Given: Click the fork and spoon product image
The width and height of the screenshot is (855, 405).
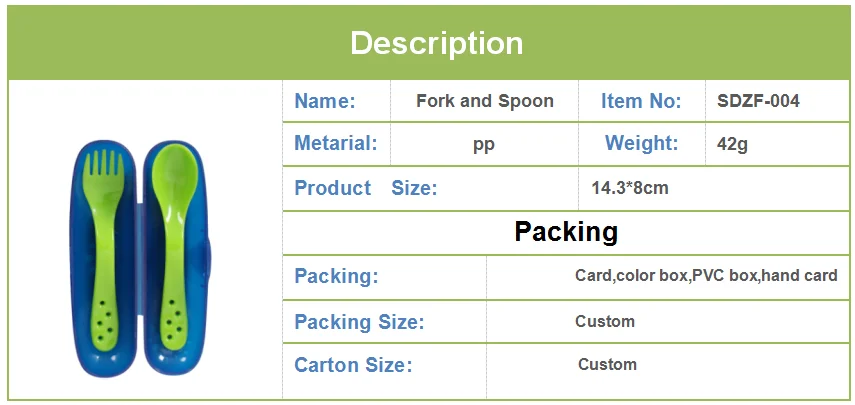Looking at the screenshot, I should (140, 258).
